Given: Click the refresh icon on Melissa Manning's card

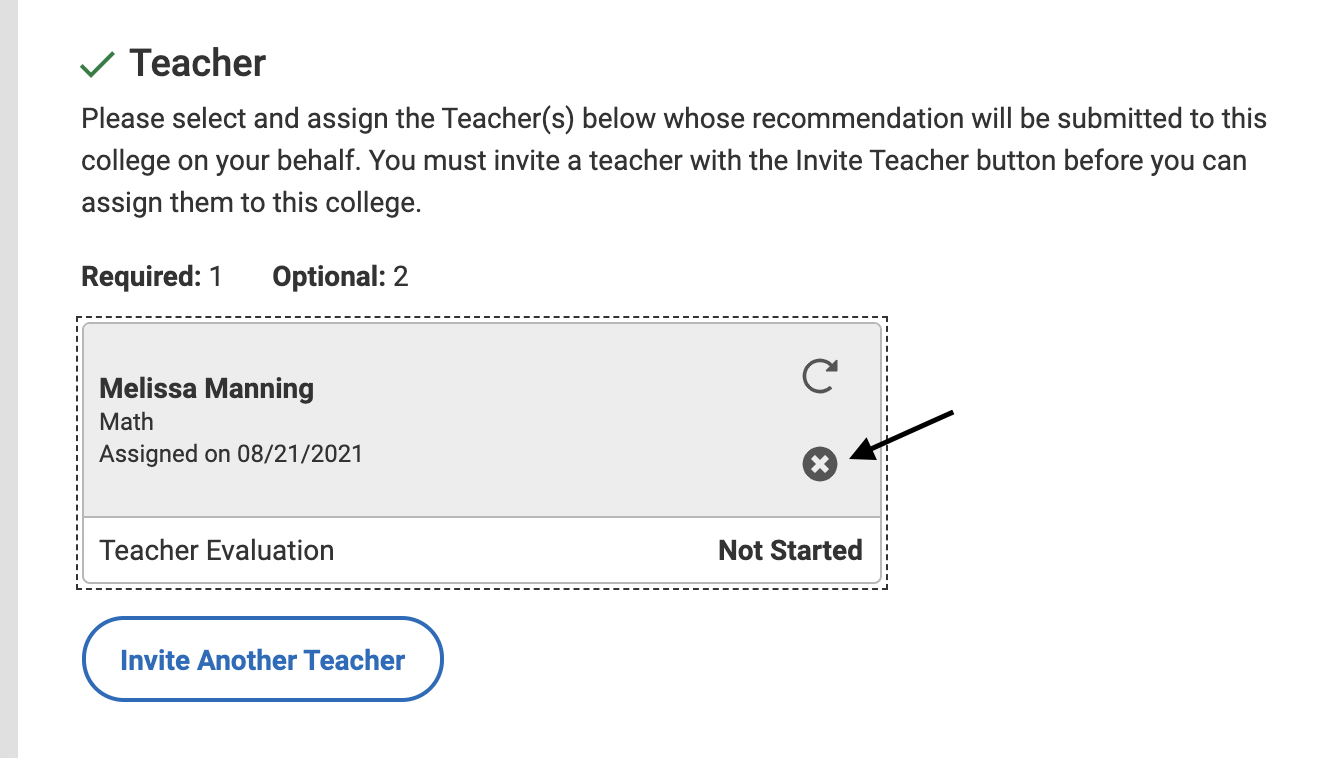Looking at the screenshot, I should pos(819,376).
